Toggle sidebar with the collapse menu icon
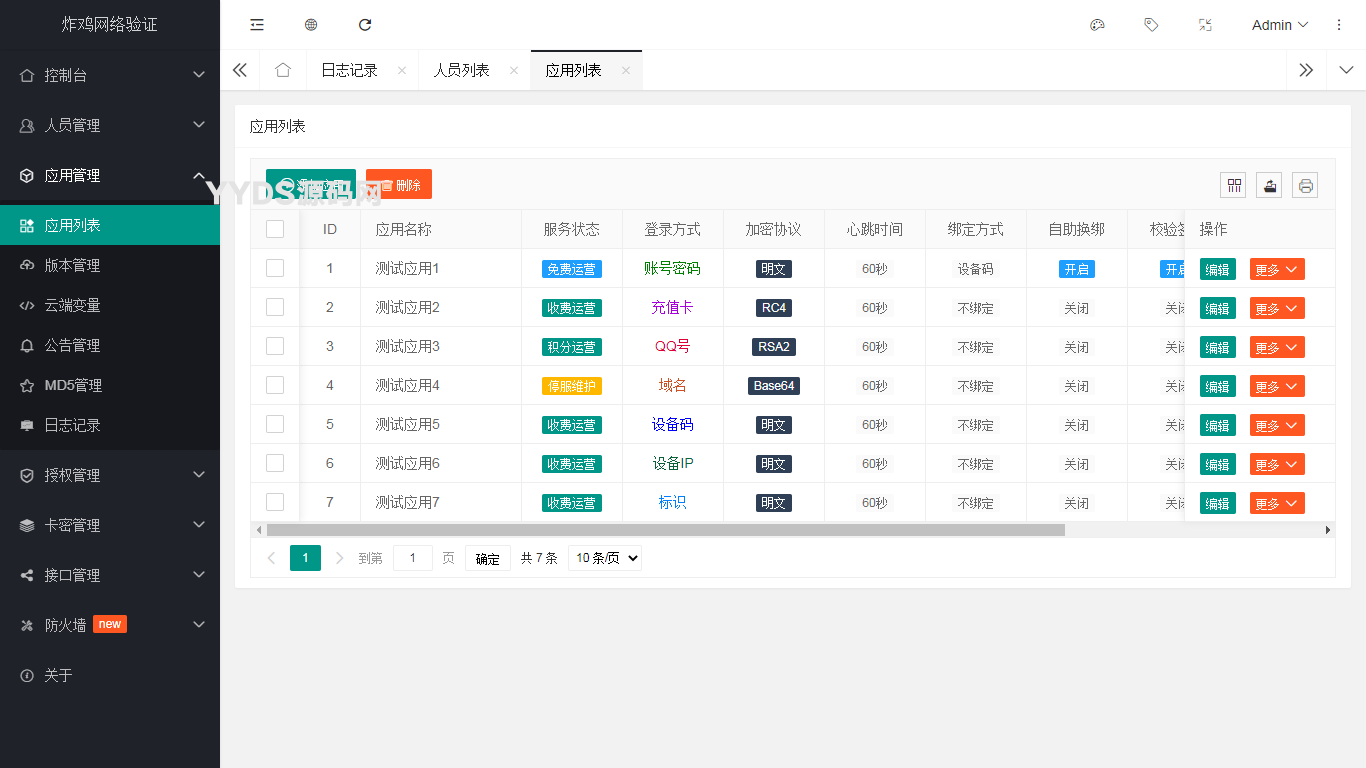 [x=257, y=25]
